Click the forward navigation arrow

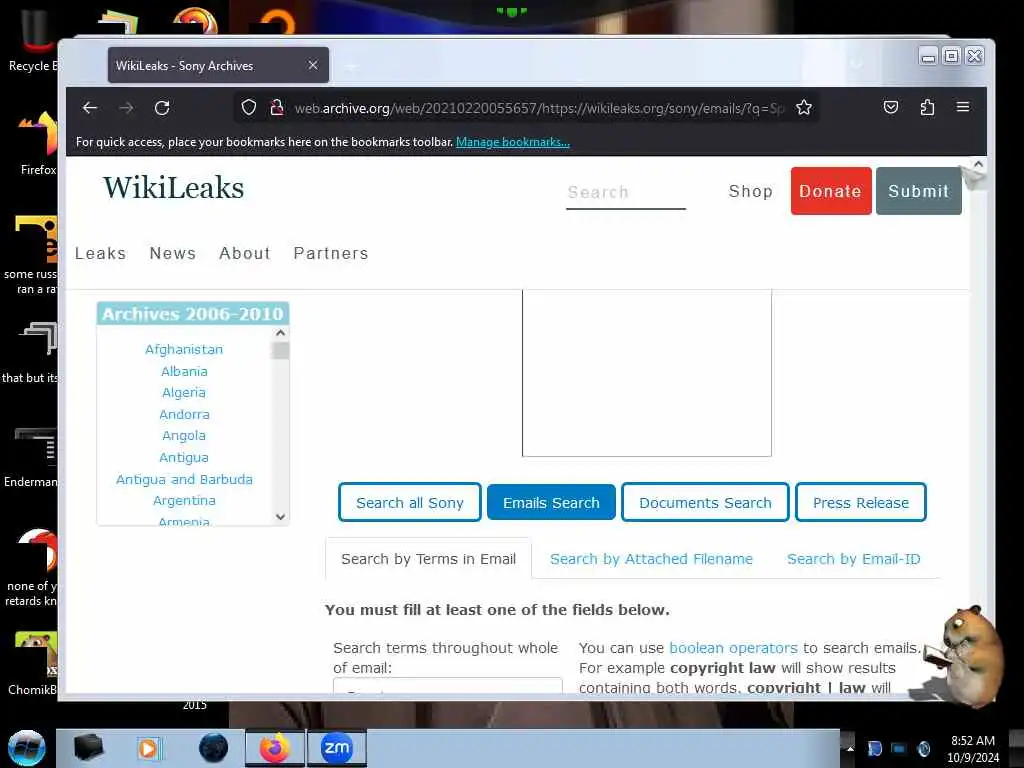(126, 108)
